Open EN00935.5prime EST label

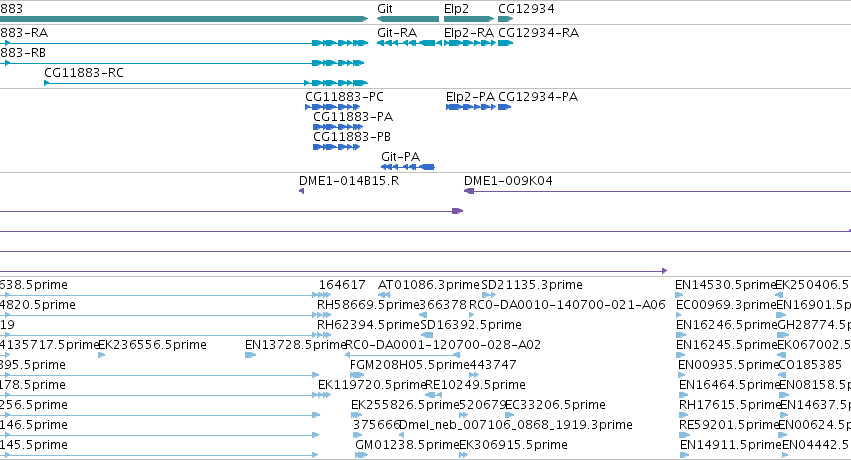point(728,365)
